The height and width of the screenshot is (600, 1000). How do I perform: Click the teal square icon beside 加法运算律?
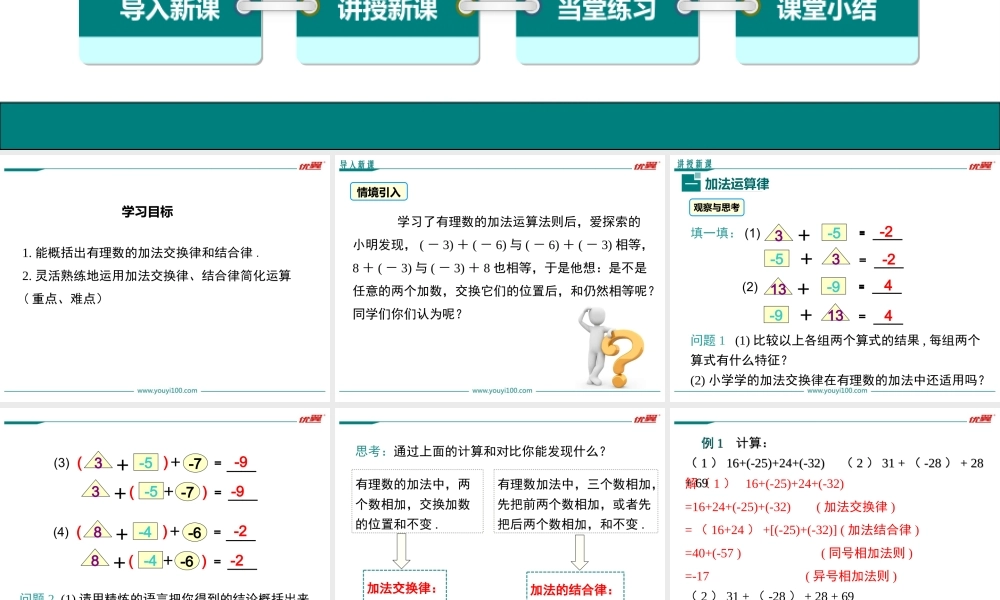(x=690, y=184)
